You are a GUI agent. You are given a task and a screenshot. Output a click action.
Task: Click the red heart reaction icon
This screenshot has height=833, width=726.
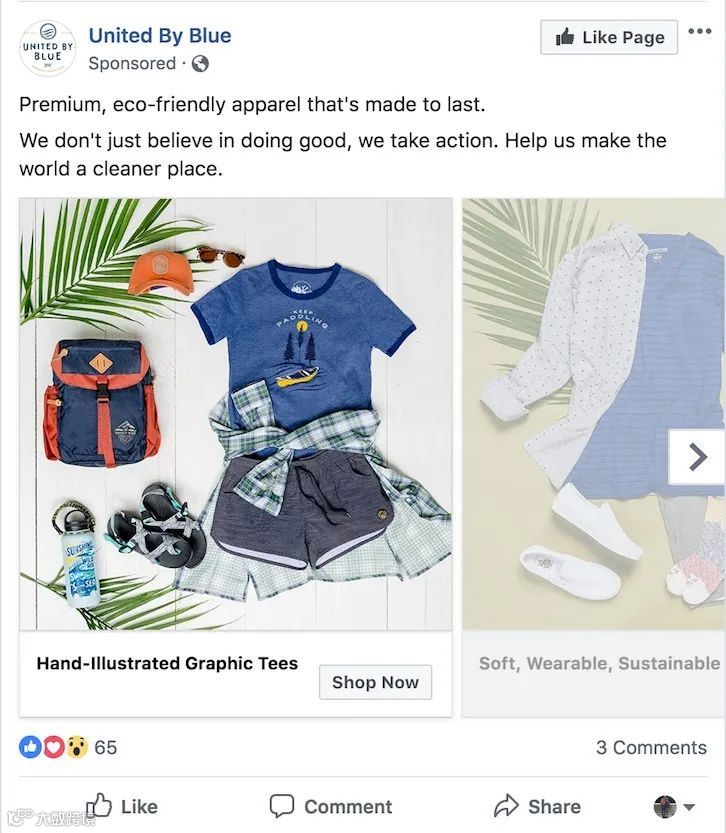tap(53, 747)
